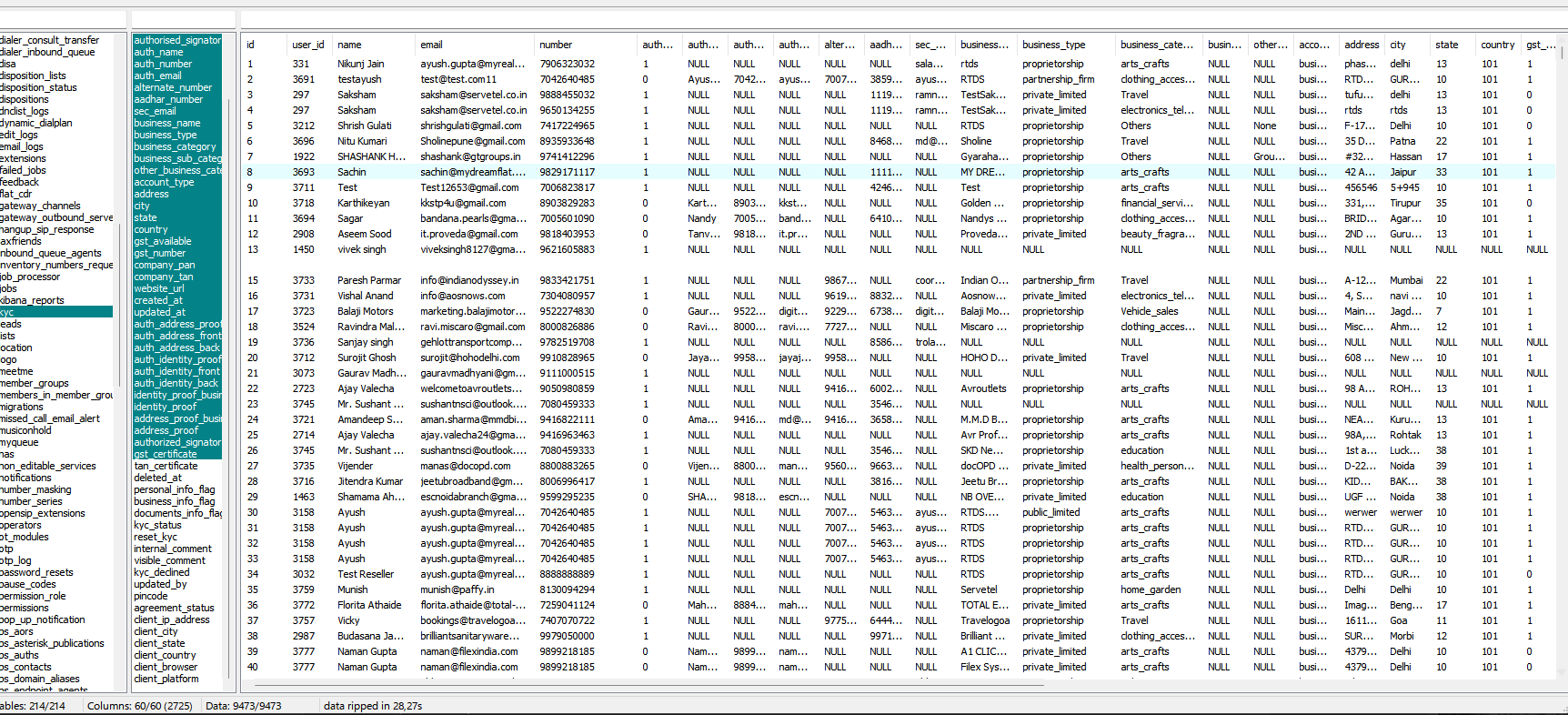Image resolution: width=1568 pixels, height=715 pixels.
Task: Click the tables count in status bar
Action: tap(33, 706)
